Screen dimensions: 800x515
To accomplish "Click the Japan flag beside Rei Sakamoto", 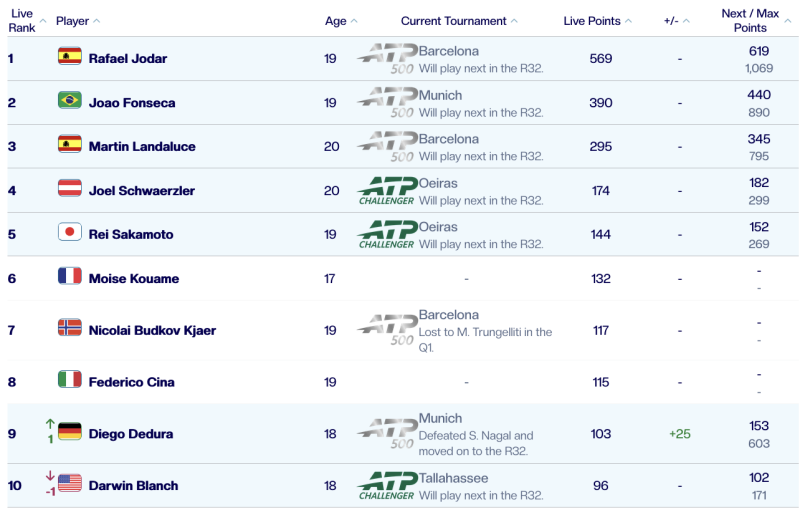I will [69, 233].
